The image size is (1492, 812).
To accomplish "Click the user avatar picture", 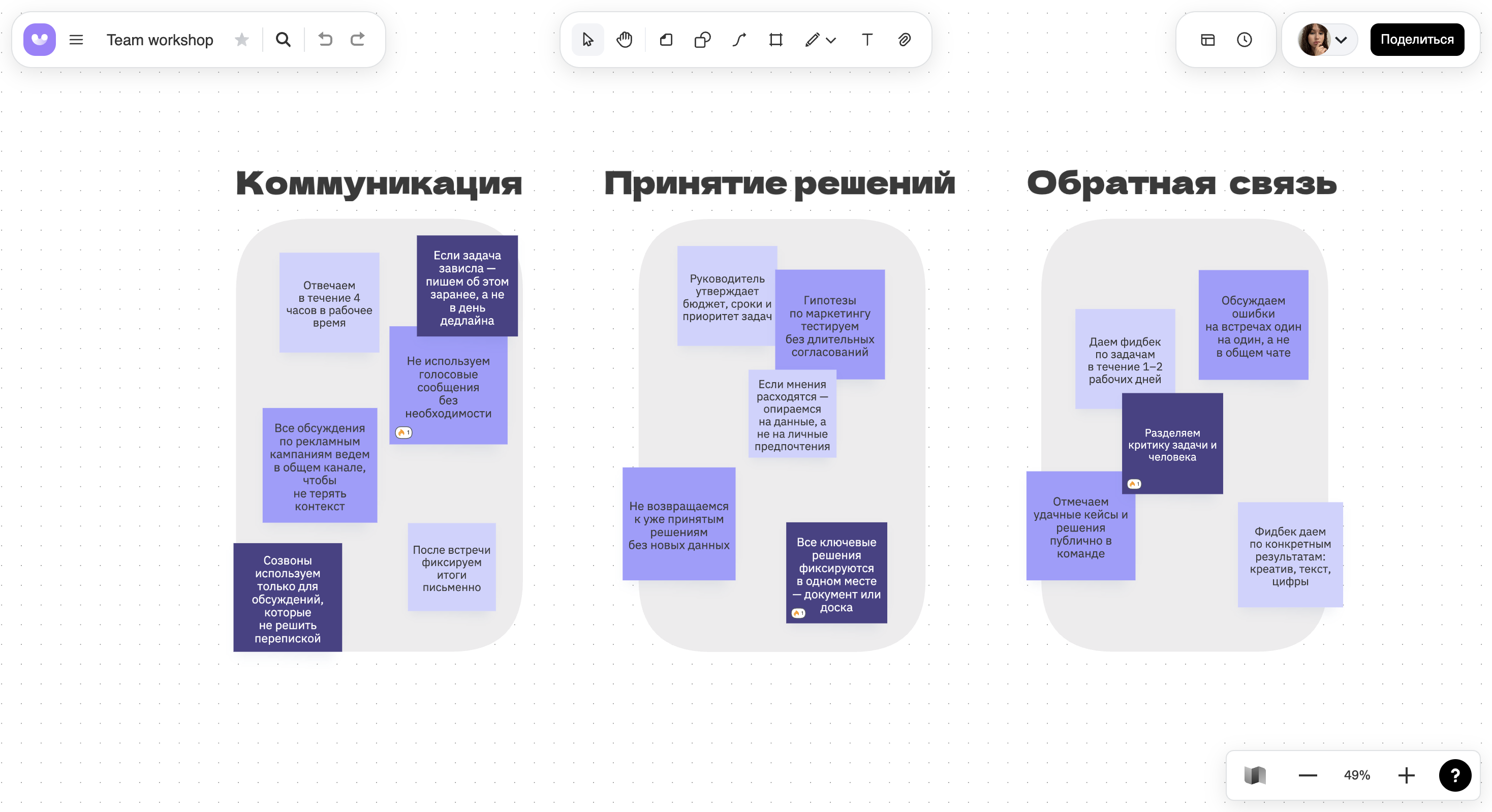I will click(1314, 40).
